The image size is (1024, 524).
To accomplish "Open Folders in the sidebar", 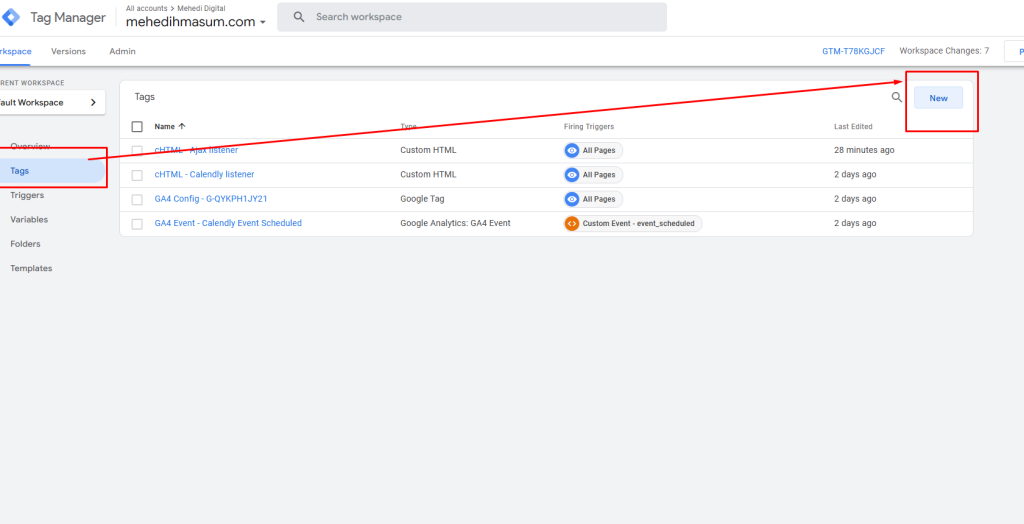I will tap(25, 244).
